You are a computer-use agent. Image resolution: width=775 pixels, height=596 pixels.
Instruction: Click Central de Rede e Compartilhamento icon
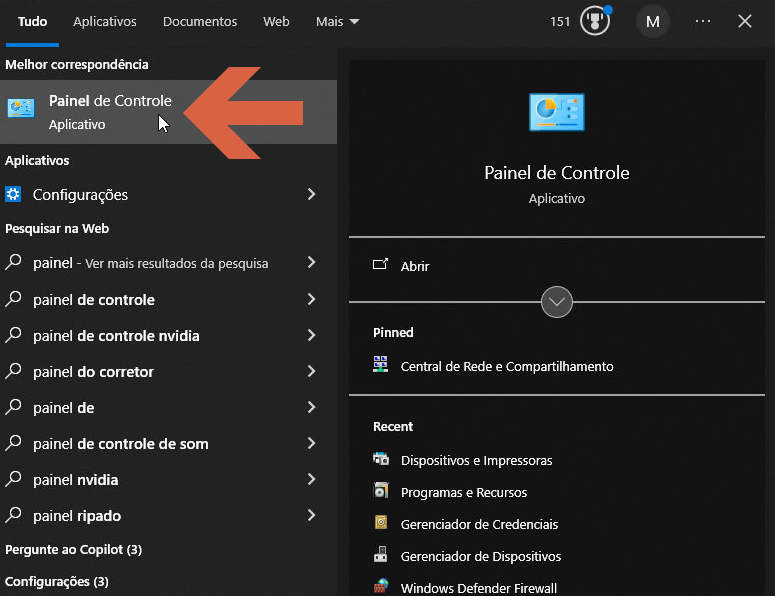click(380, 365)
